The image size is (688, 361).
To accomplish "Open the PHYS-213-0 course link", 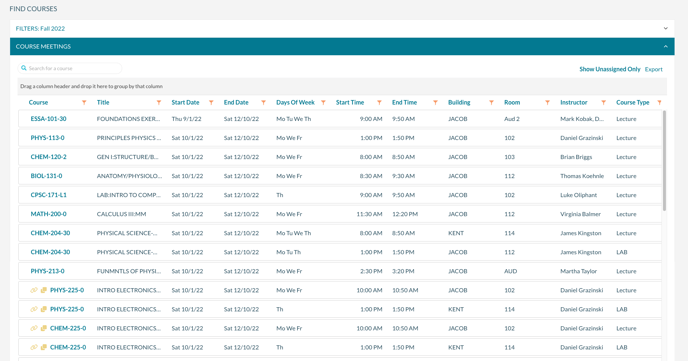I will coord(47,271).
